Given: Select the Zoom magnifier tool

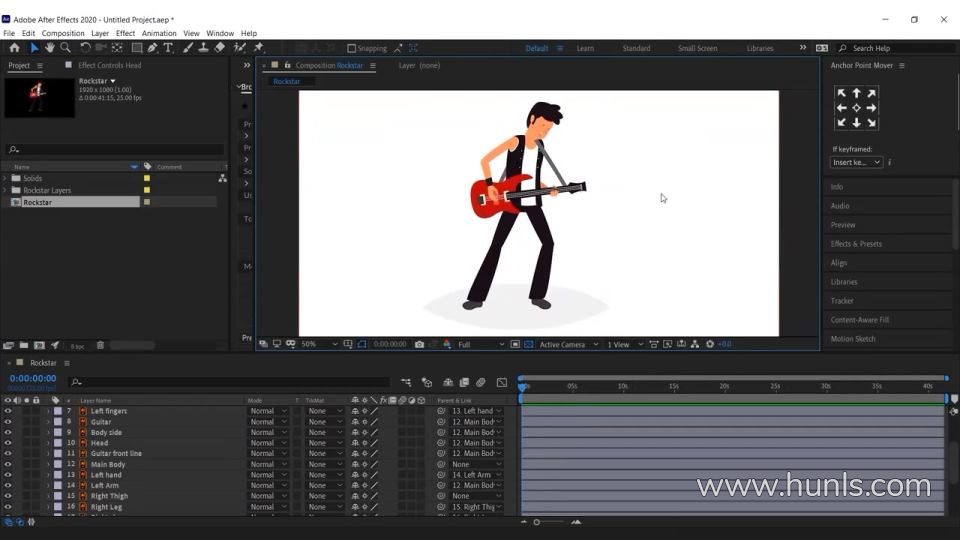Looking at the screenshot, I should (x=65, y=47).
